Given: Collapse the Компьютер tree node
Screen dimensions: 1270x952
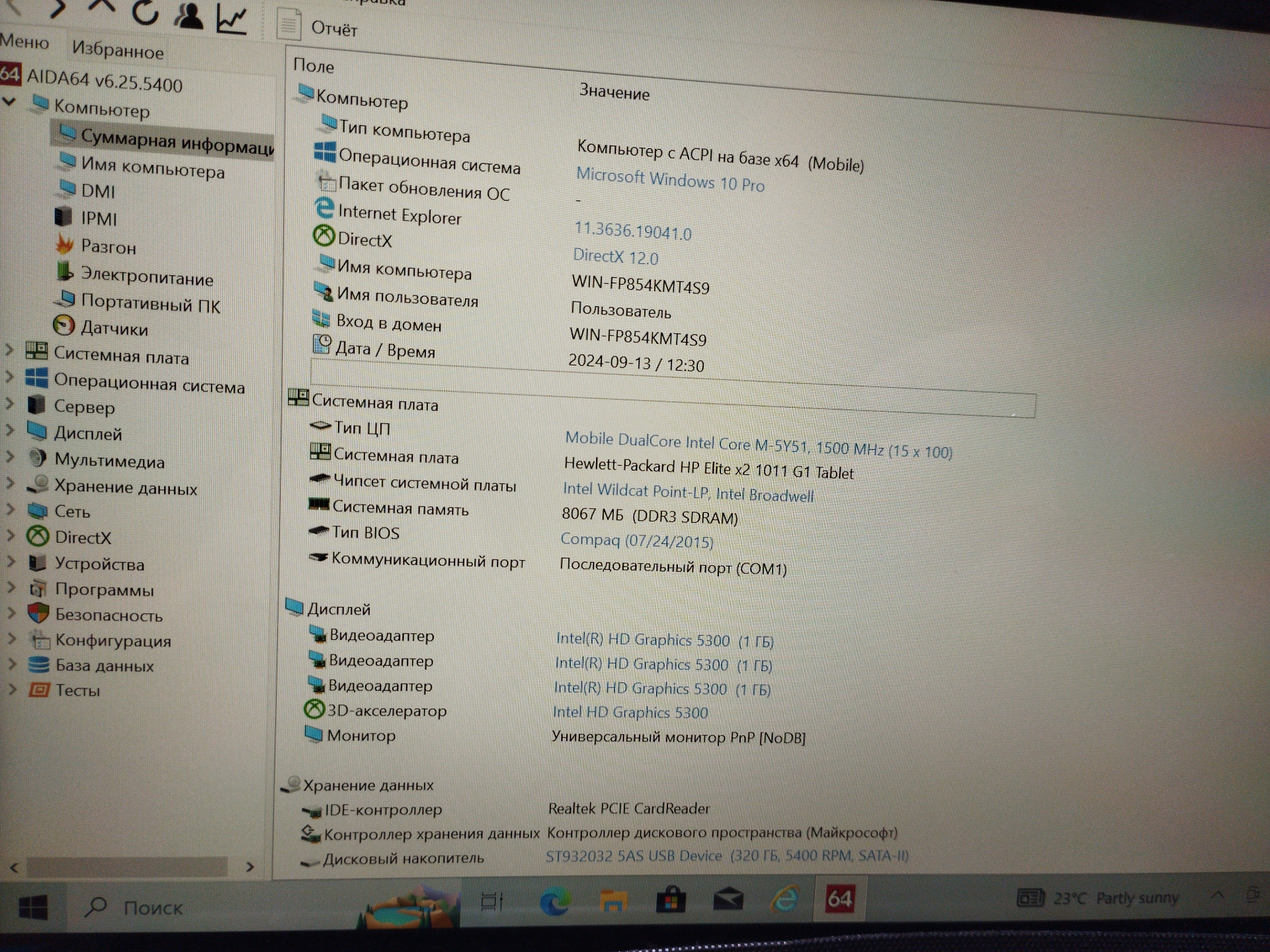Looking at the screenshot, I should pos(9,102).
